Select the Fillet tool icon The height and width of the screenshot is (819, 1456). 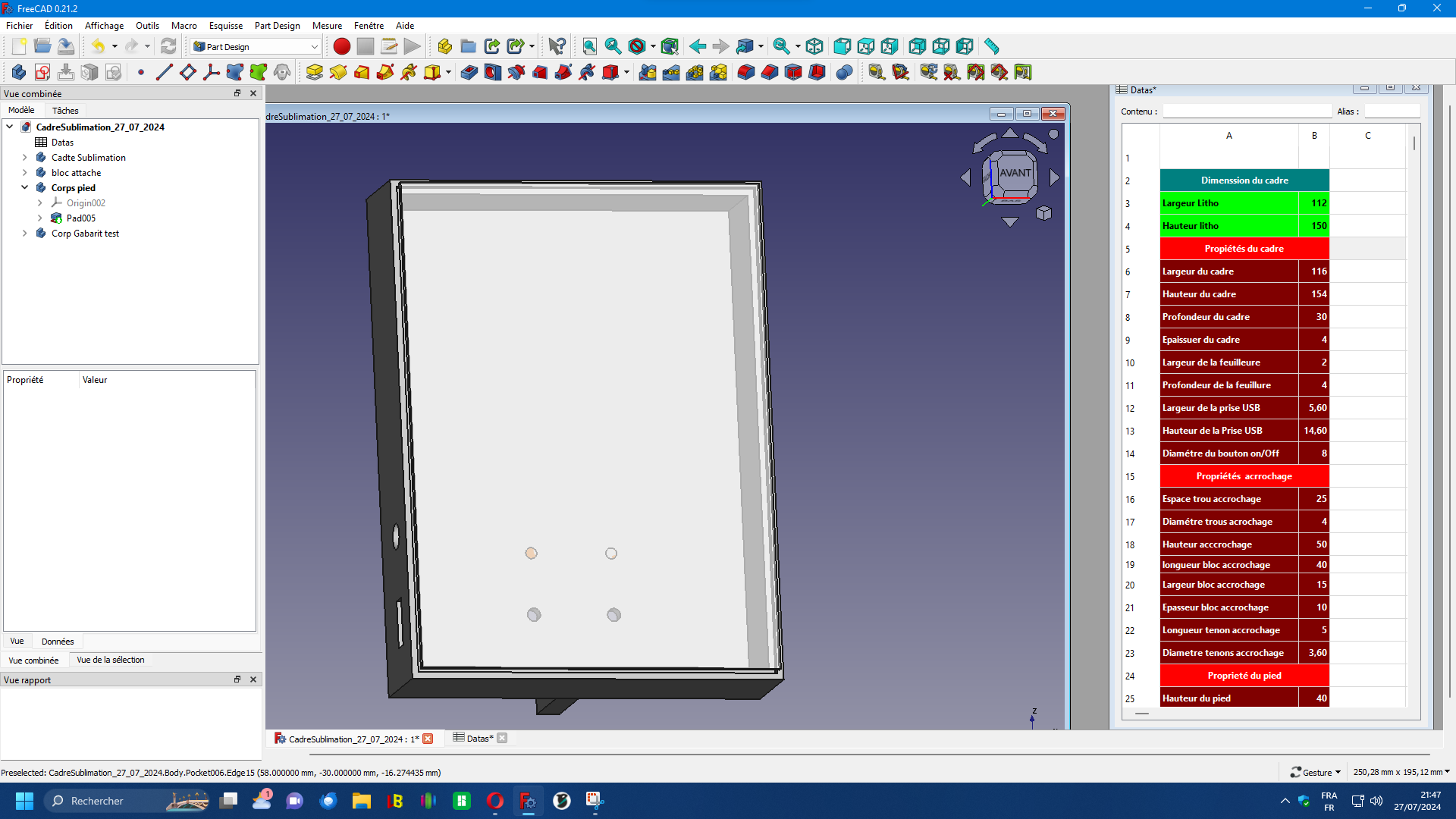click(746, 72)
